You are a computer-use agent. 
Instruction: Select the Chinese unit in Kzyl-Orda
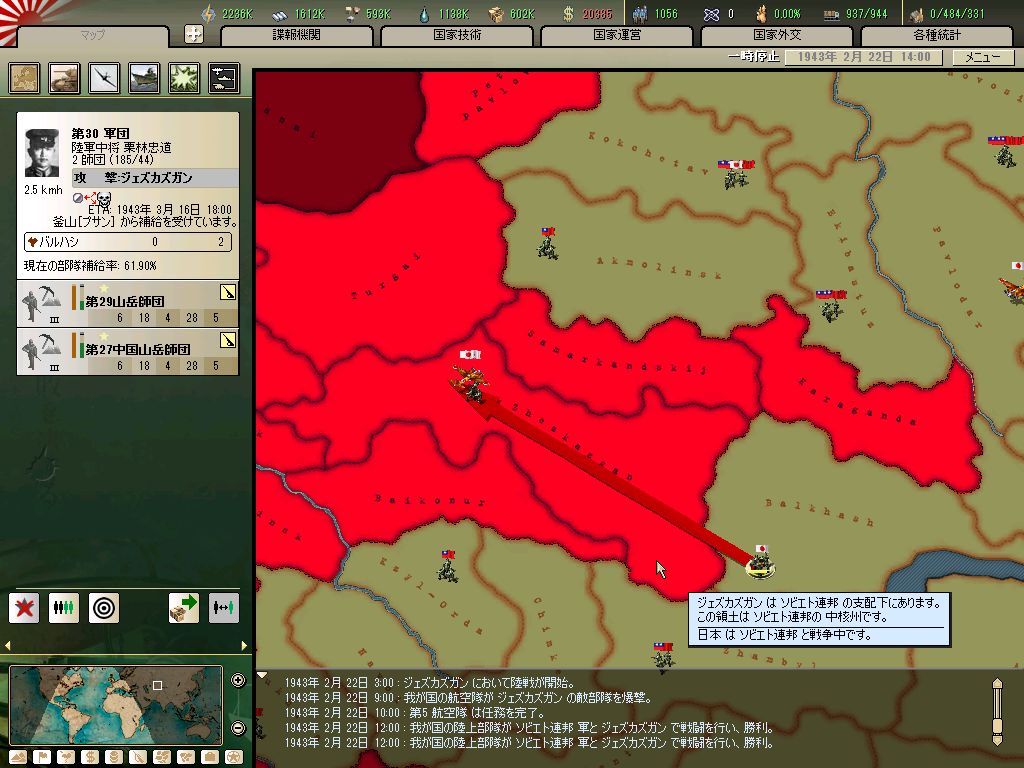pyautogui.click(x=447, y=566)
